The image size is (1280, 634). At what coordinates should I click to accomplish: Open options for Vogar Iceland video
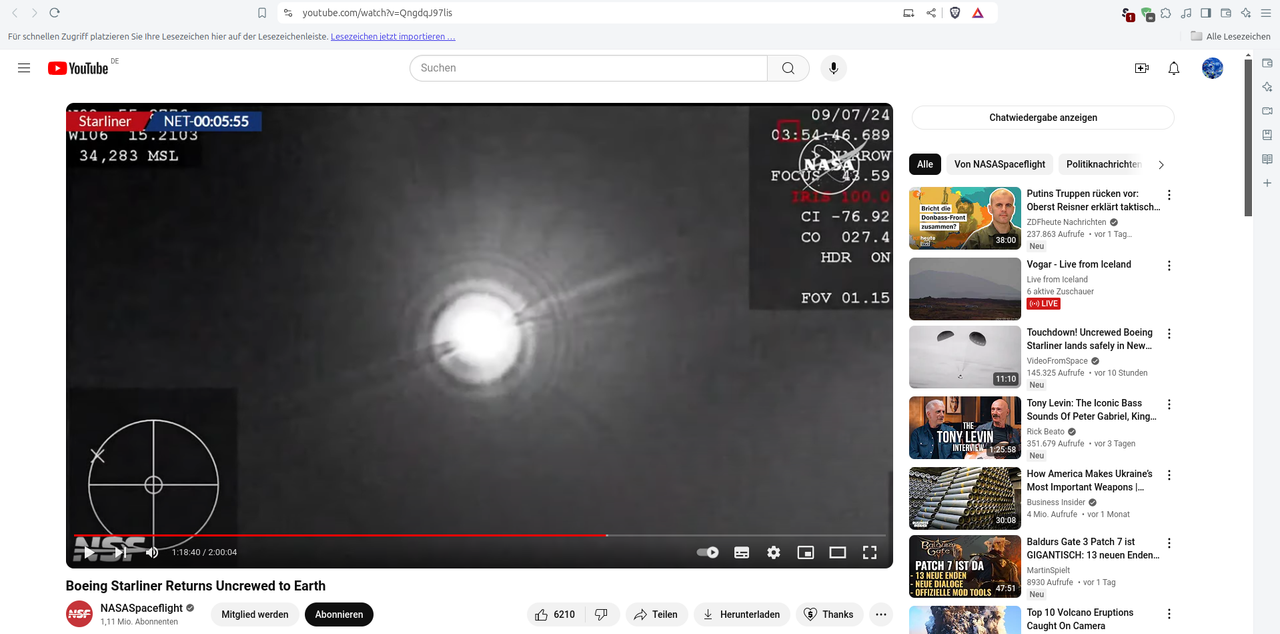point(1169,266)
